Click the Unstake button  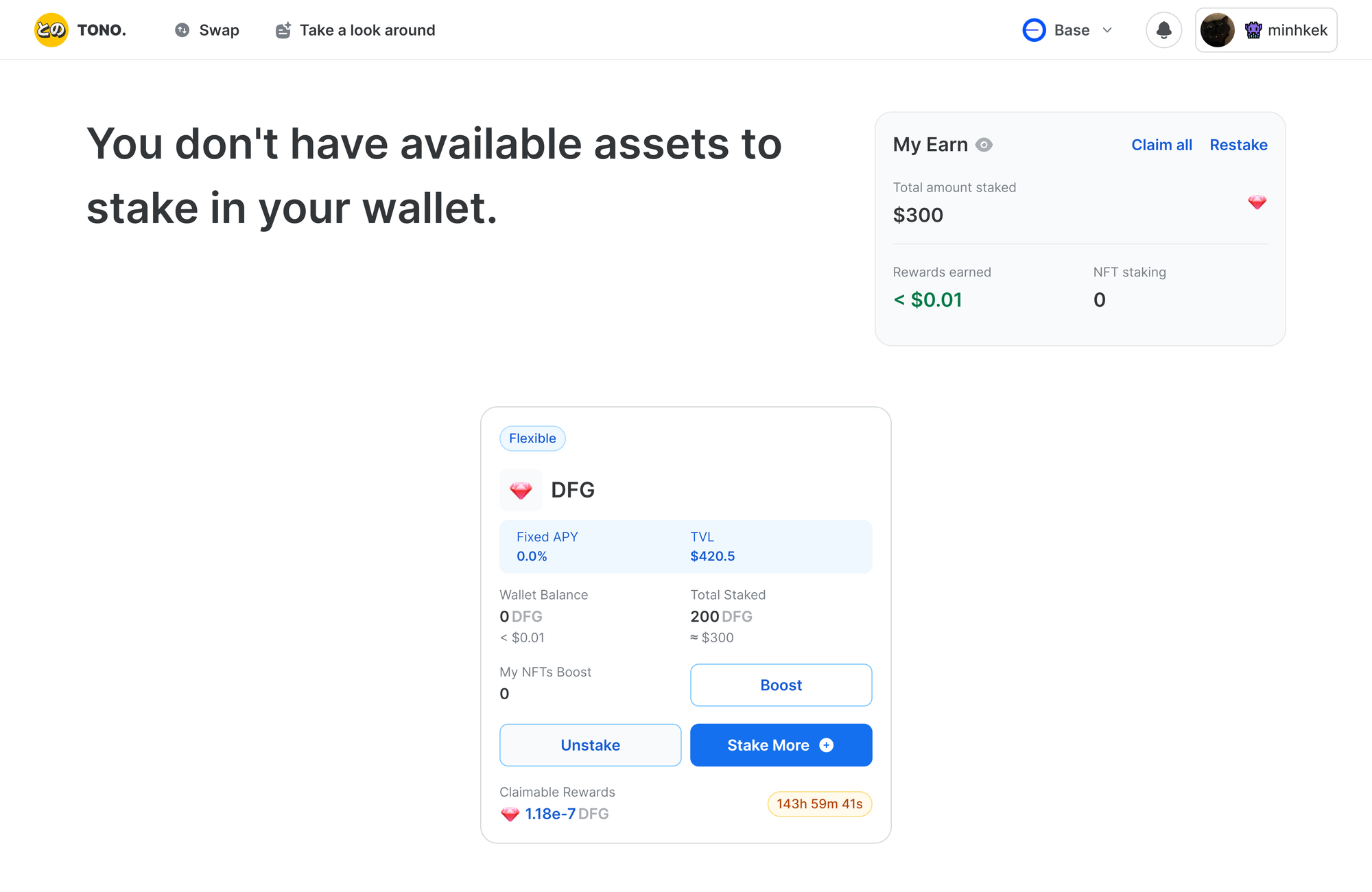[x=590, y=745]
